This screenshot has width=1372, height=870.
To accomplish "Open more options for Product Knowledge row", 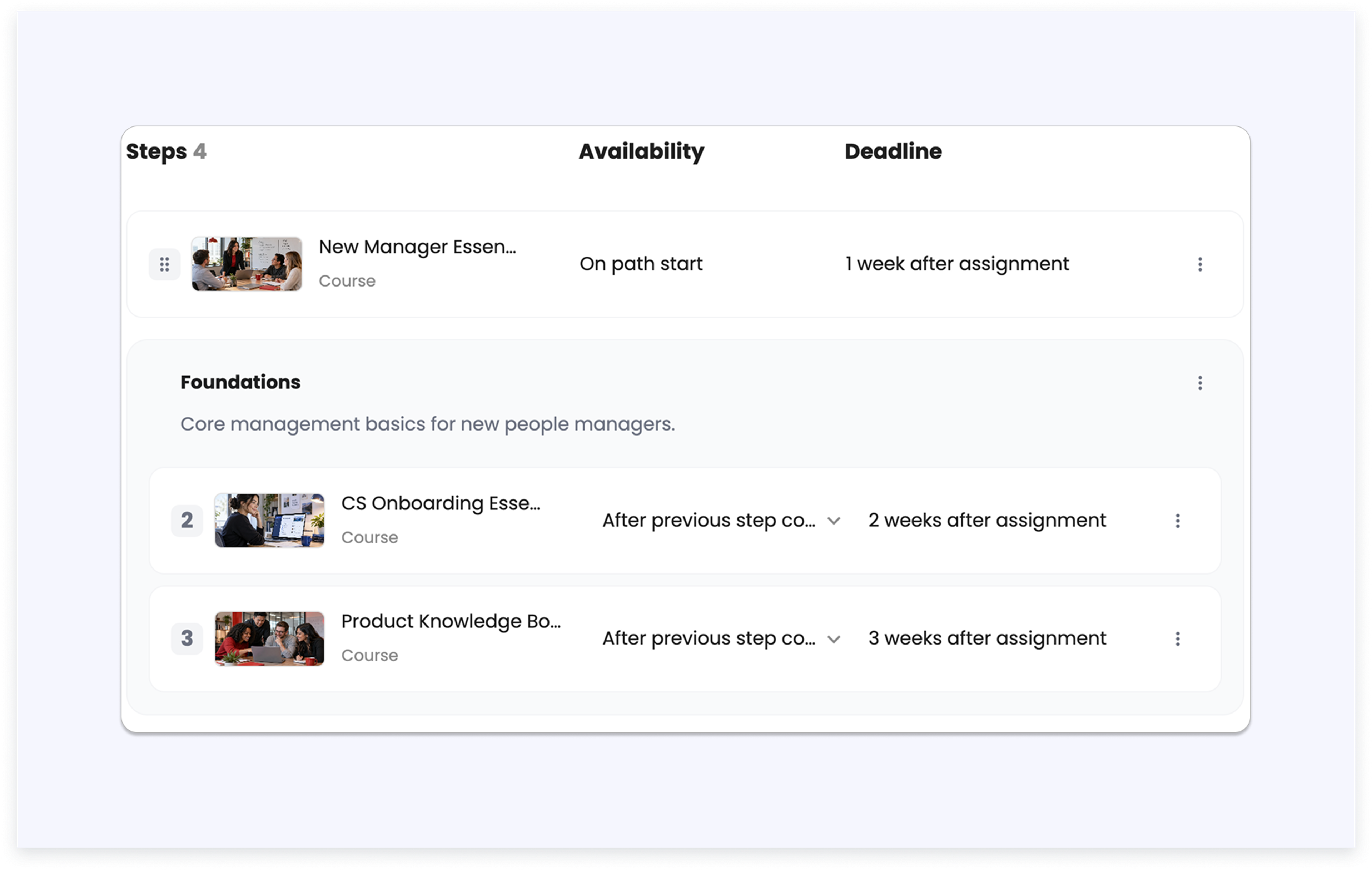I will pos(1178,639).
